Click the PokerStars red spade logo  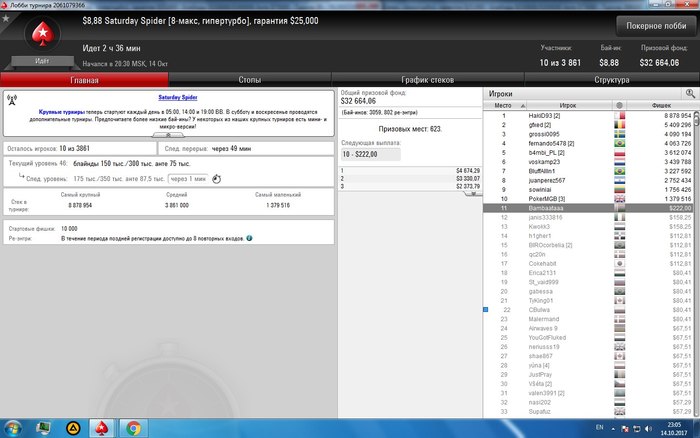42,34
